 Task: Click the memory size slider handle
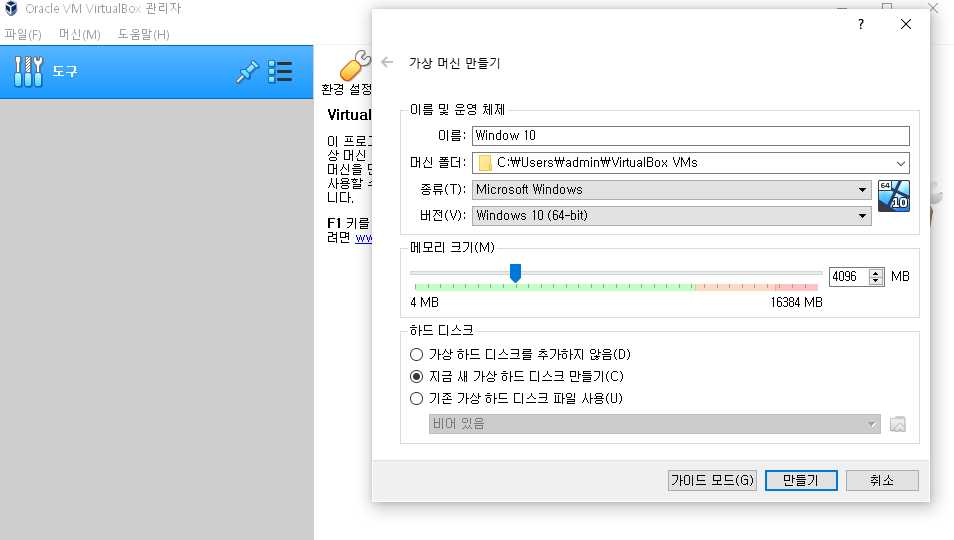pos(515,273)
